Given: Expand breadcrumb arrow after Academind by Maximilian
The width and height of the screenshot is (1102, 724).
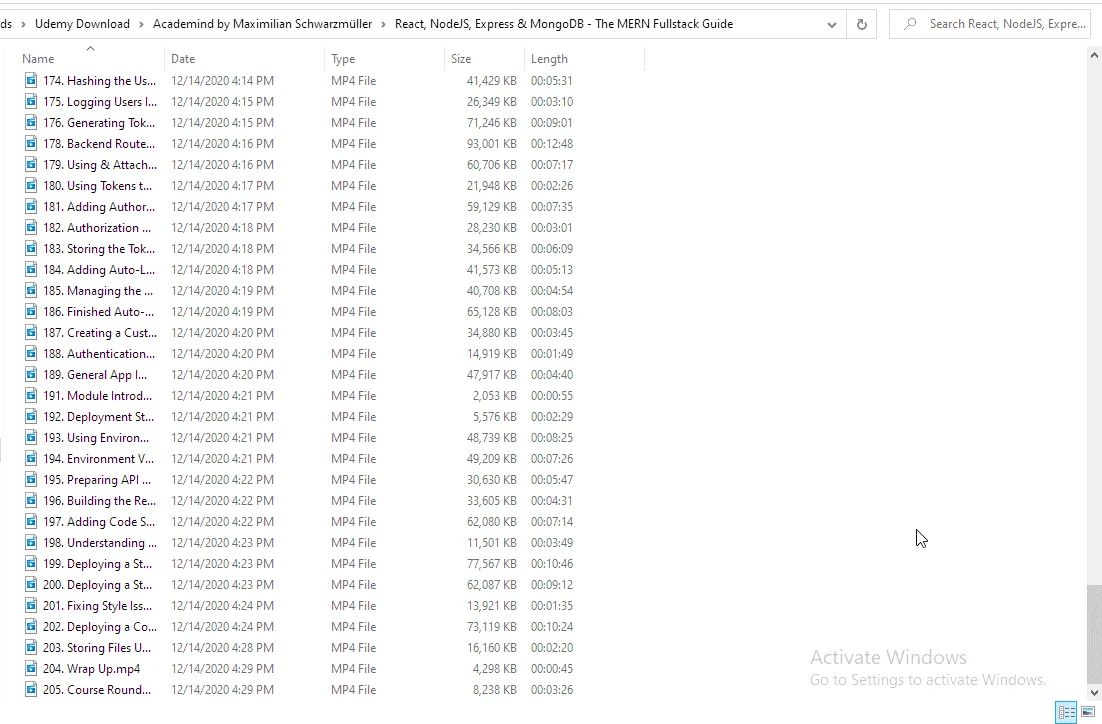Looking at the screenshot, I should click(x=384, y=25).
